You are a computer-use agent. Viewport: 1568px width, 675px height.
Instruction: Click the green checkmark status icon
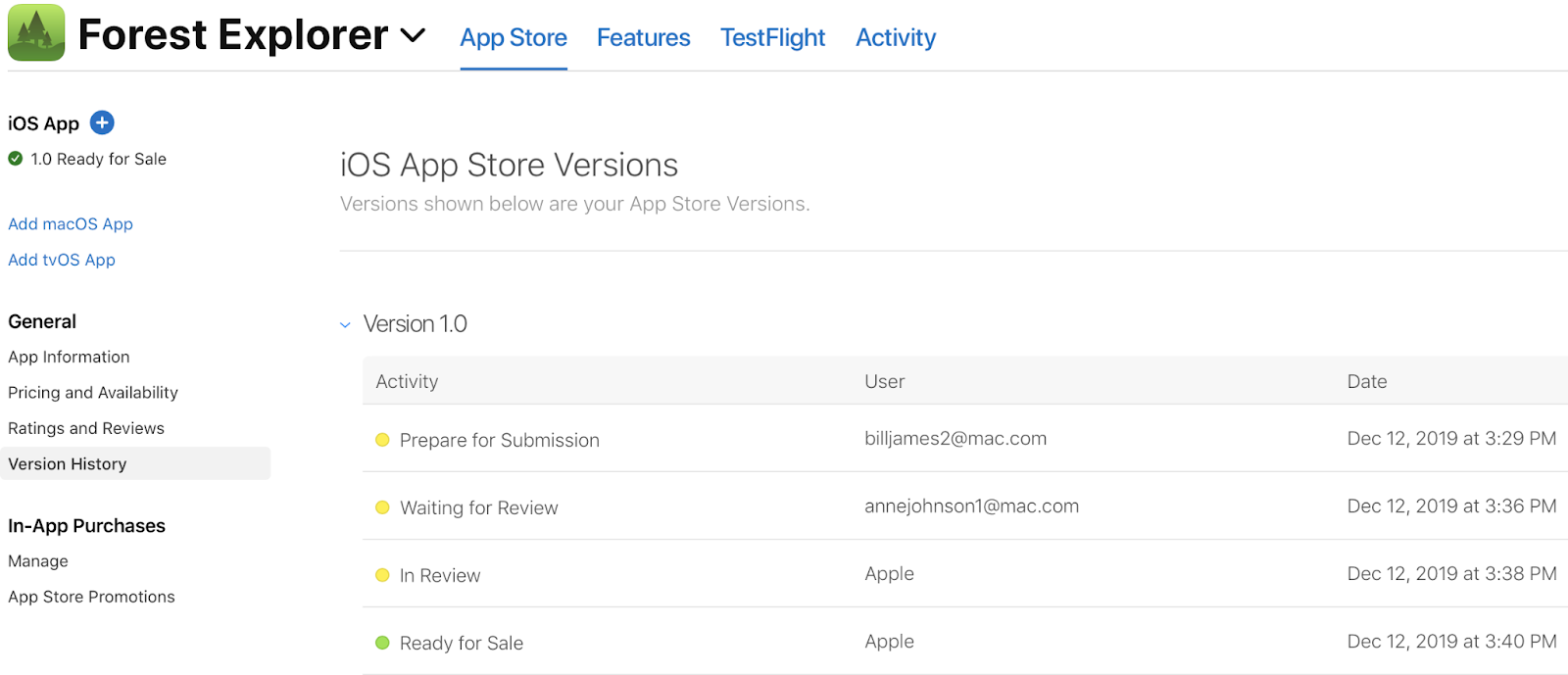tap(16, 159)
